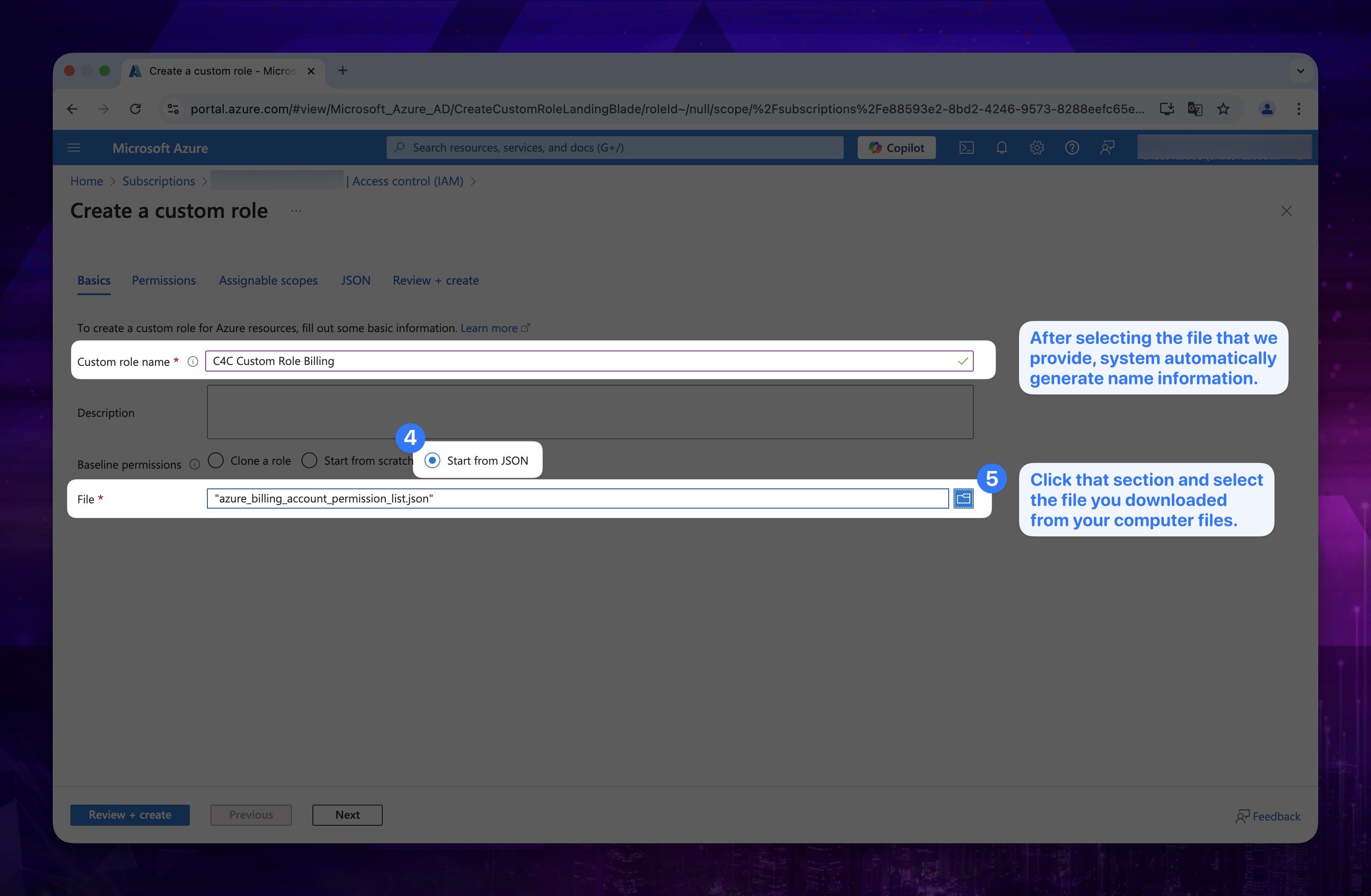Open the notifications bell
This screenshot has width=1371, height=896.
coord(1002,148)
